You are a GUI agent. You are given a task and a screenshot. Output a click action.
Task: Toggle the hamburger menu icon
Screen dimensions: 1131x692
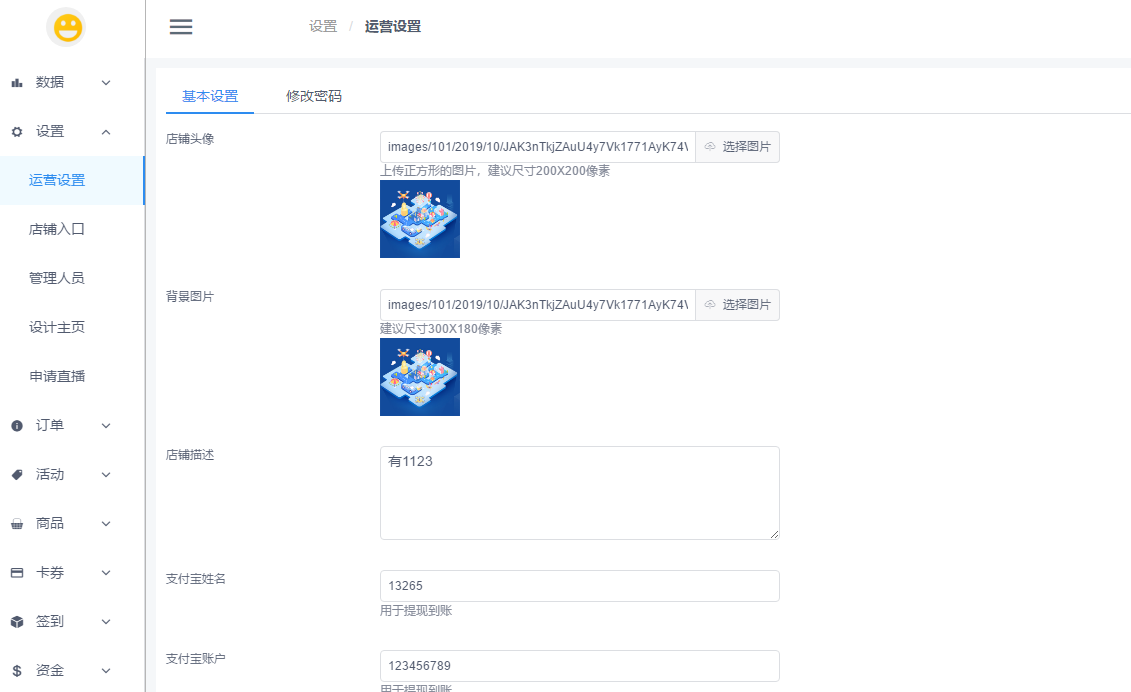coord(181,27)
